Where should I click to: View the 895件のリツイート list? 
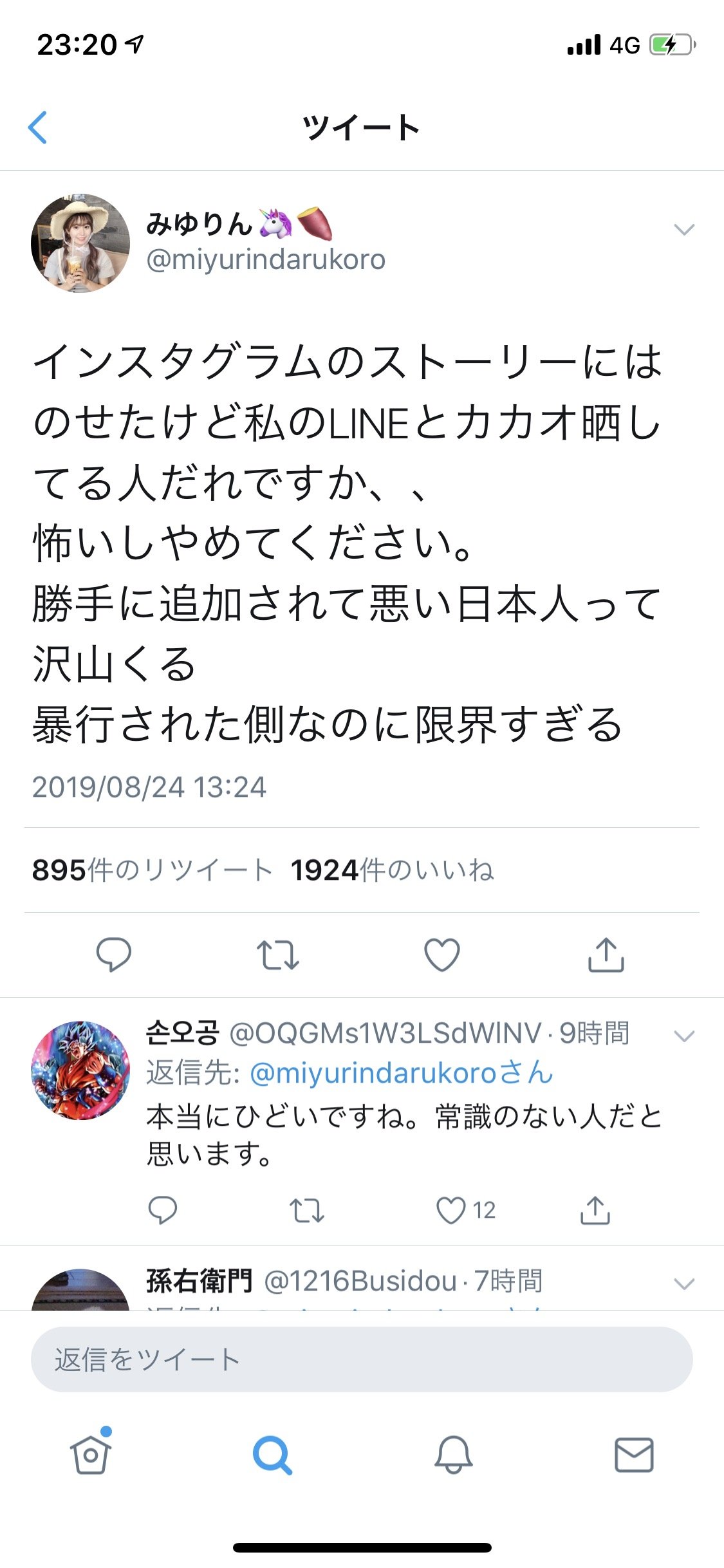pyautogui.click(x=153, y=870)
